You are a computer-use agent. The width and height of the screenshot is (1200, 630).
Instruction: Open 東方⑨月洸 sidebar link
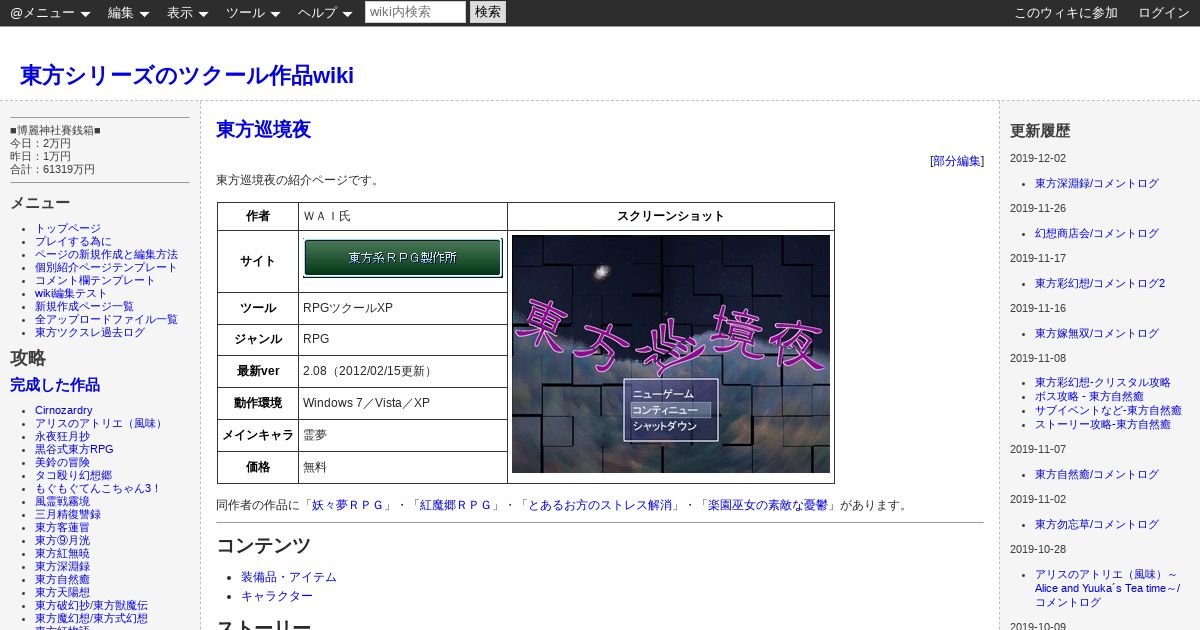62,540
